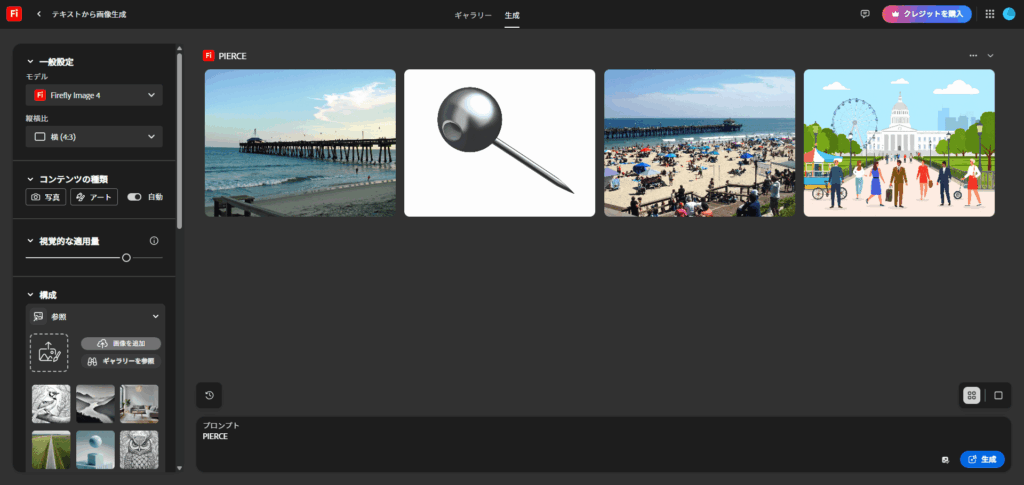Viewport: 1024px width, 485px height.
Task: Toggle the 自動 content type switch
Action: 135,197
